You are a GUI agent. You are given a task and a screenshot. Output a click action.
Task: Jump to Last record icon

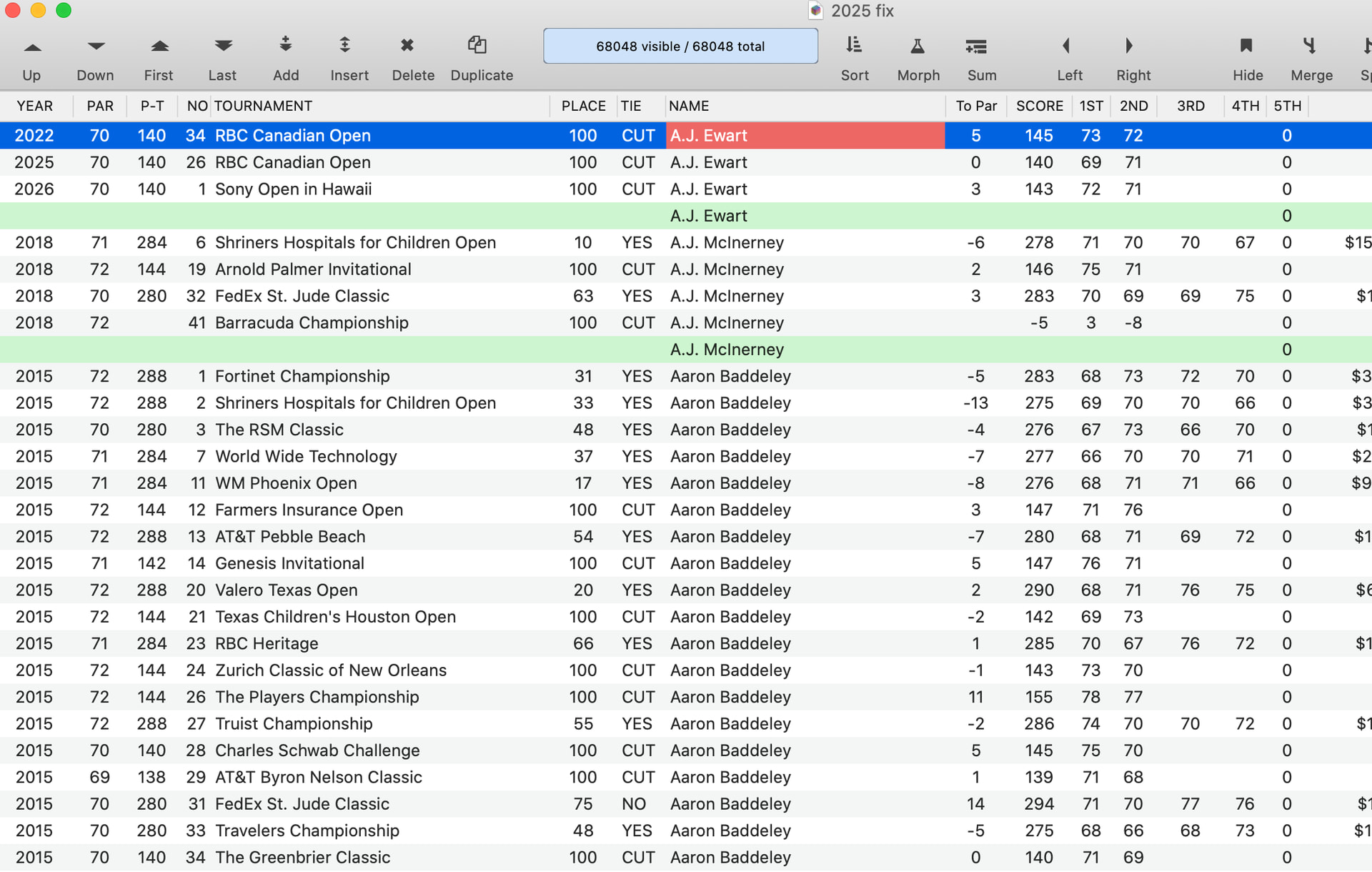222,47
